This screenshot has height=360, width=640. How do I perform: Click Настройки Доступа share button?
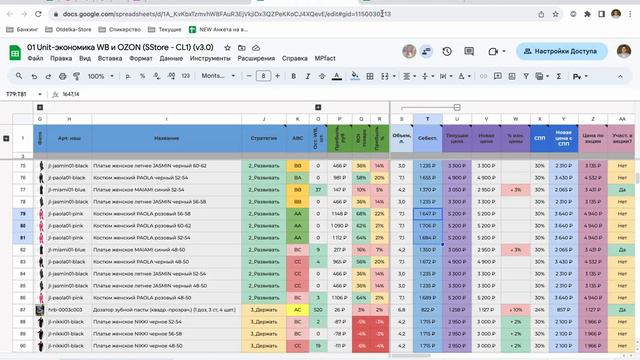click(x=562, y=51)
